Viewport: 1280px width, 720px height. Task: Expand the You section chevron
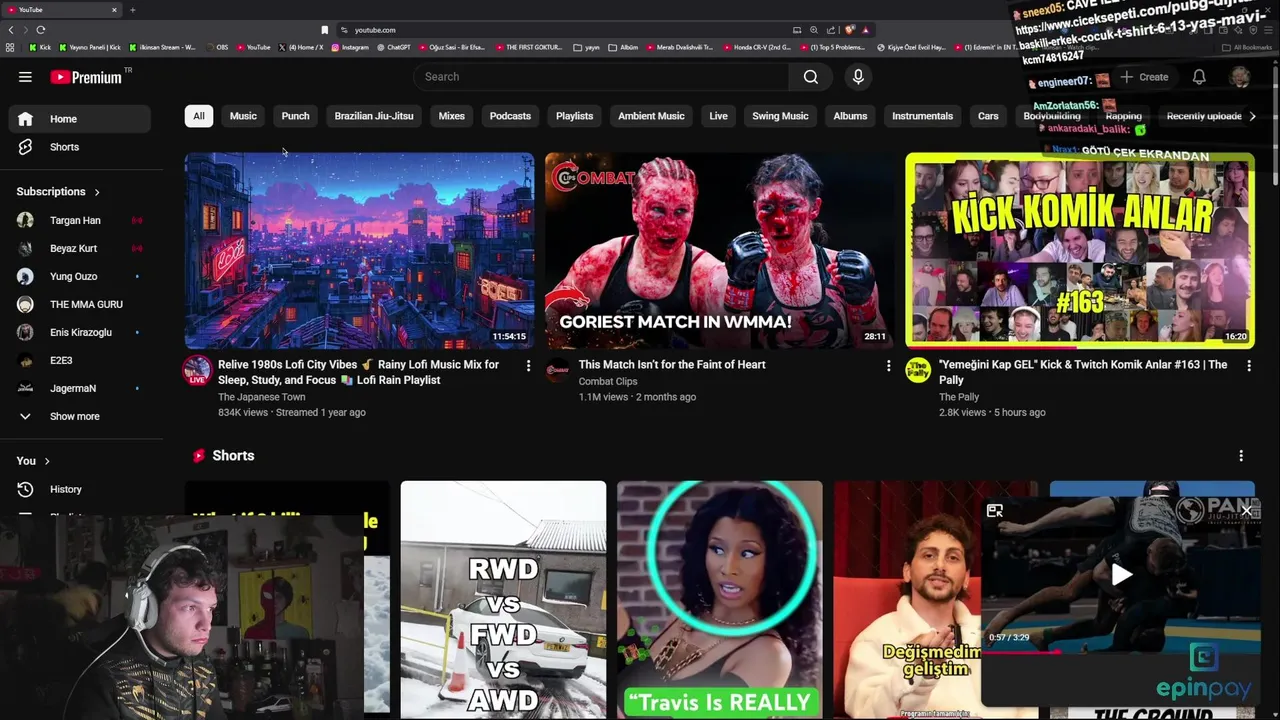pyautogui.click(x=47, y=461)
